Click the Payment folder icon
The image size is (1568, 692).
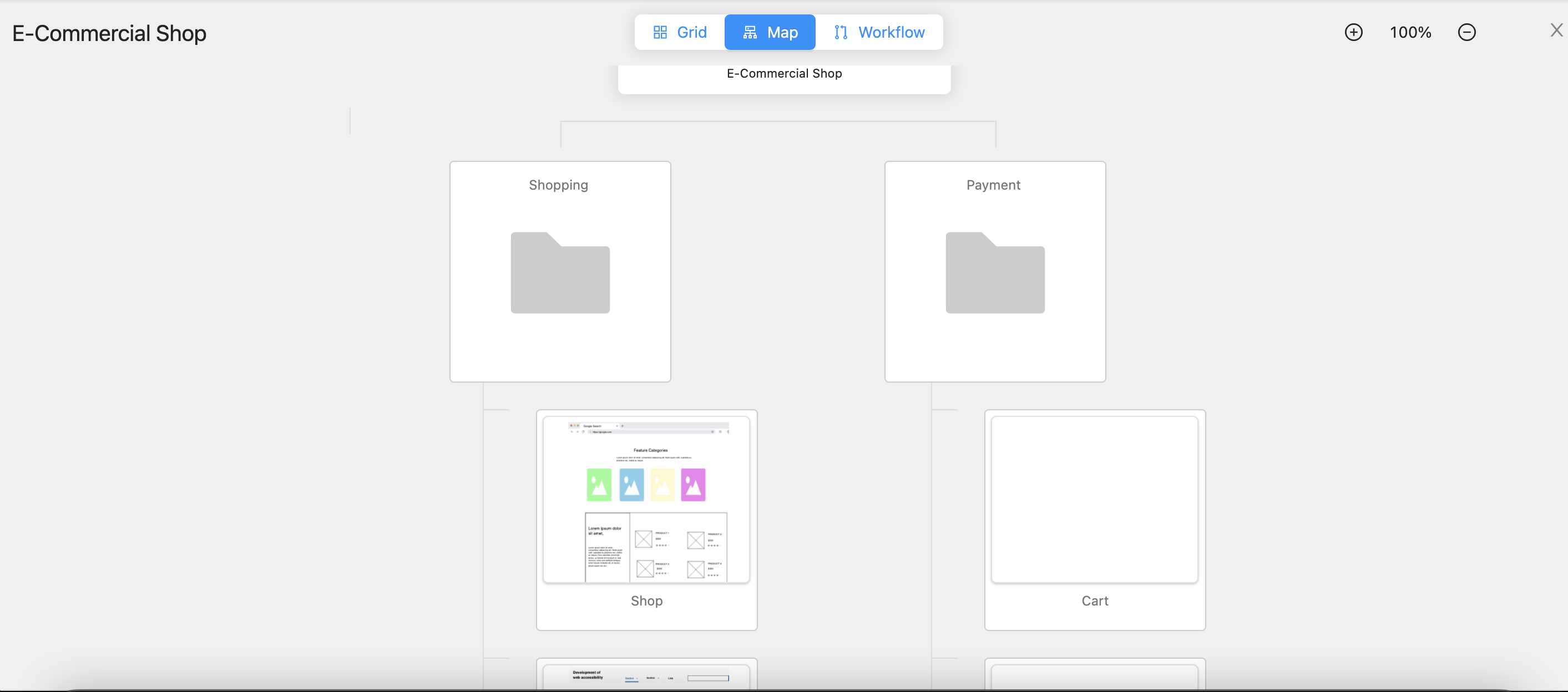point(995,273)
